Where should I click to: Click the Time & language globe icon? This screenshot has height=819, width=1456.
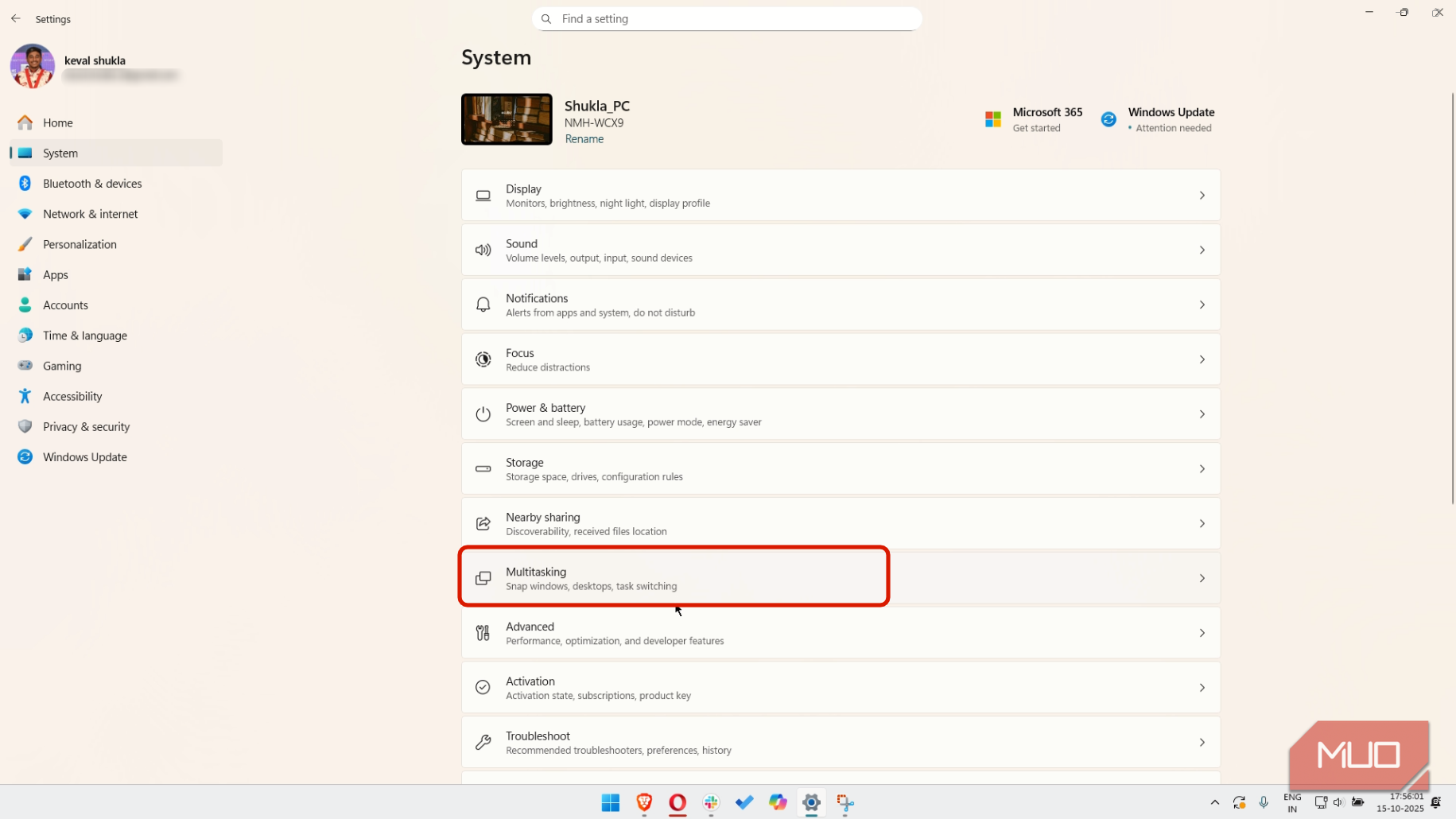(x=25, y=336)
